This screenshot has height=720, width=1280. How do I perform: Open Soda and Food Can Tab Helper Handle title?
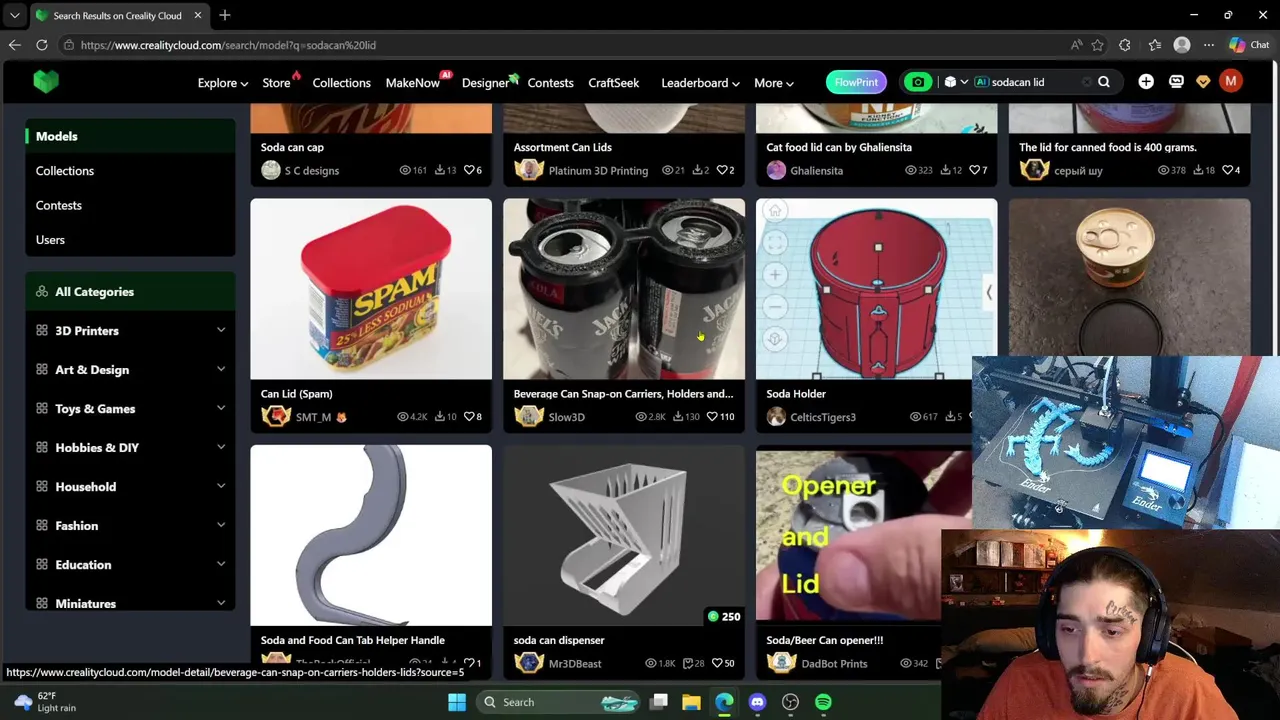coord(352,640)
